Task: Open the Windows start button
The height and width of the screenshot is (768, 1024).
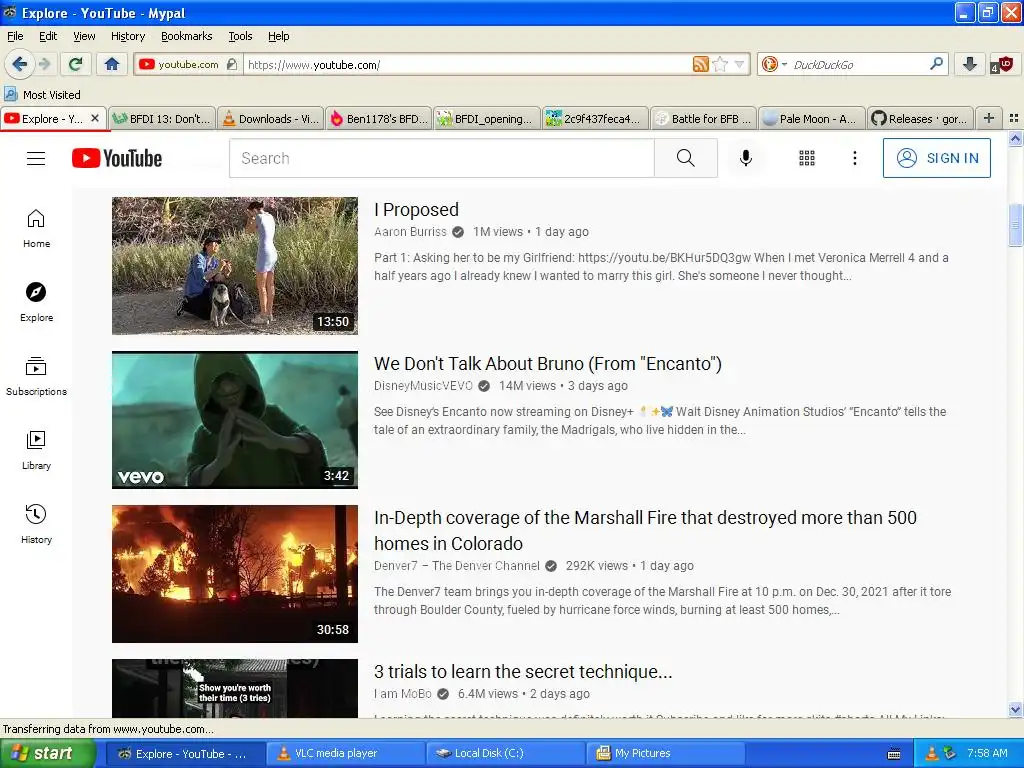Action: [46, 753]
